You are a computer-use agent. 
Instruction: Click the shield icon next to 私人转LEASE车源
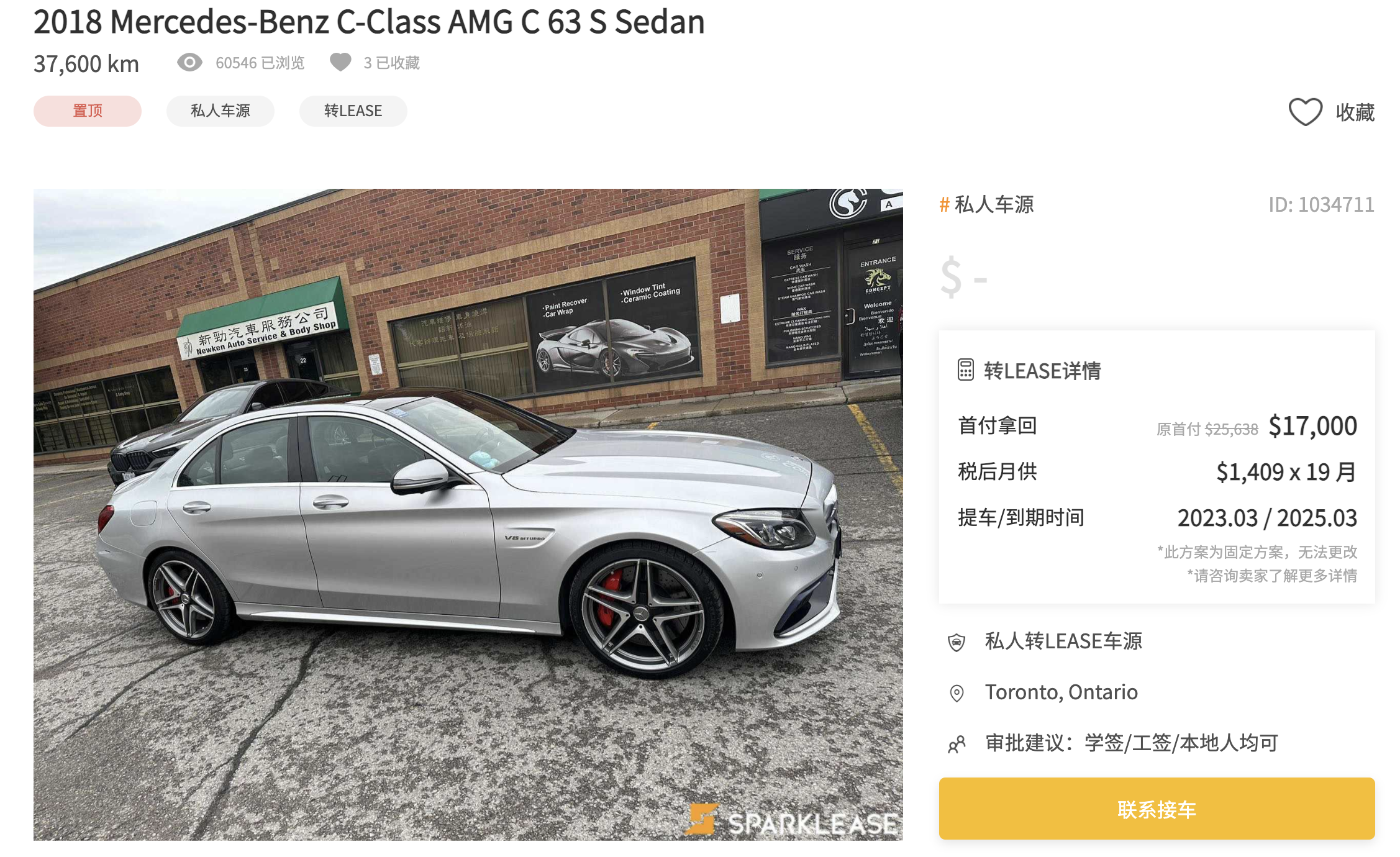coord(957,642)
